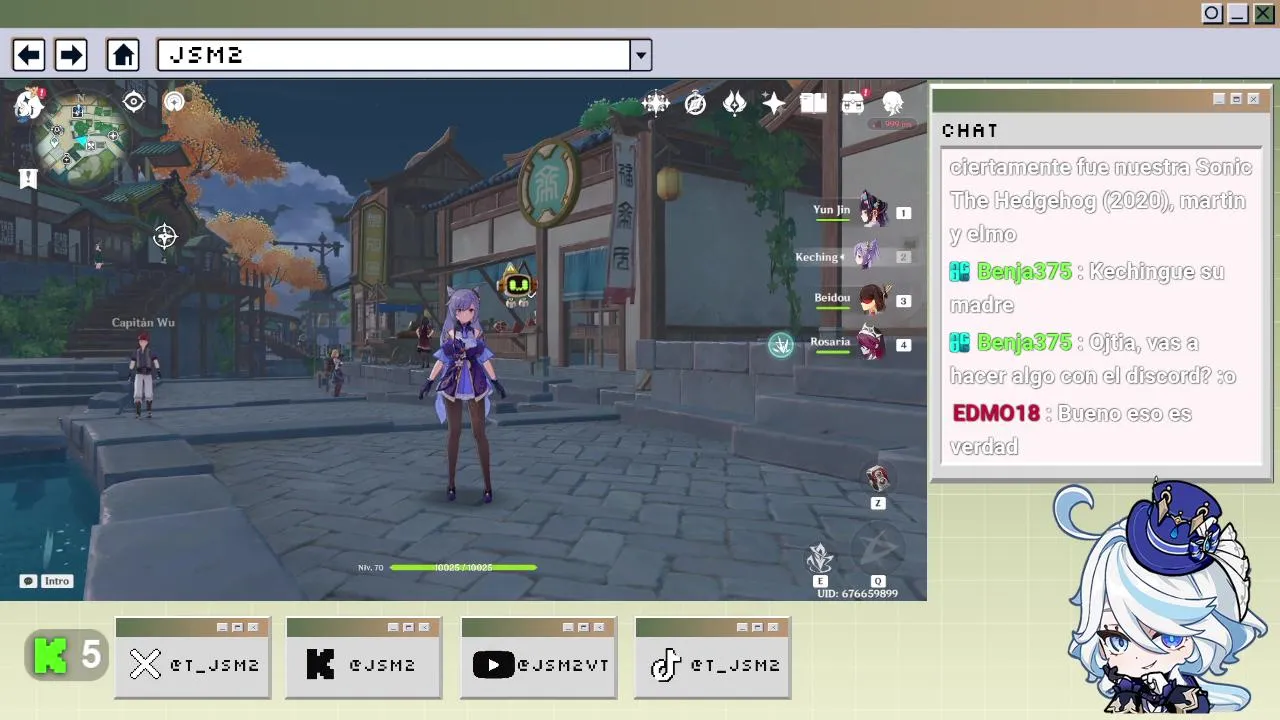Open the Wish sparkle star icon
The height and width of the screenshot is (720, 1280).
(773, 103)
